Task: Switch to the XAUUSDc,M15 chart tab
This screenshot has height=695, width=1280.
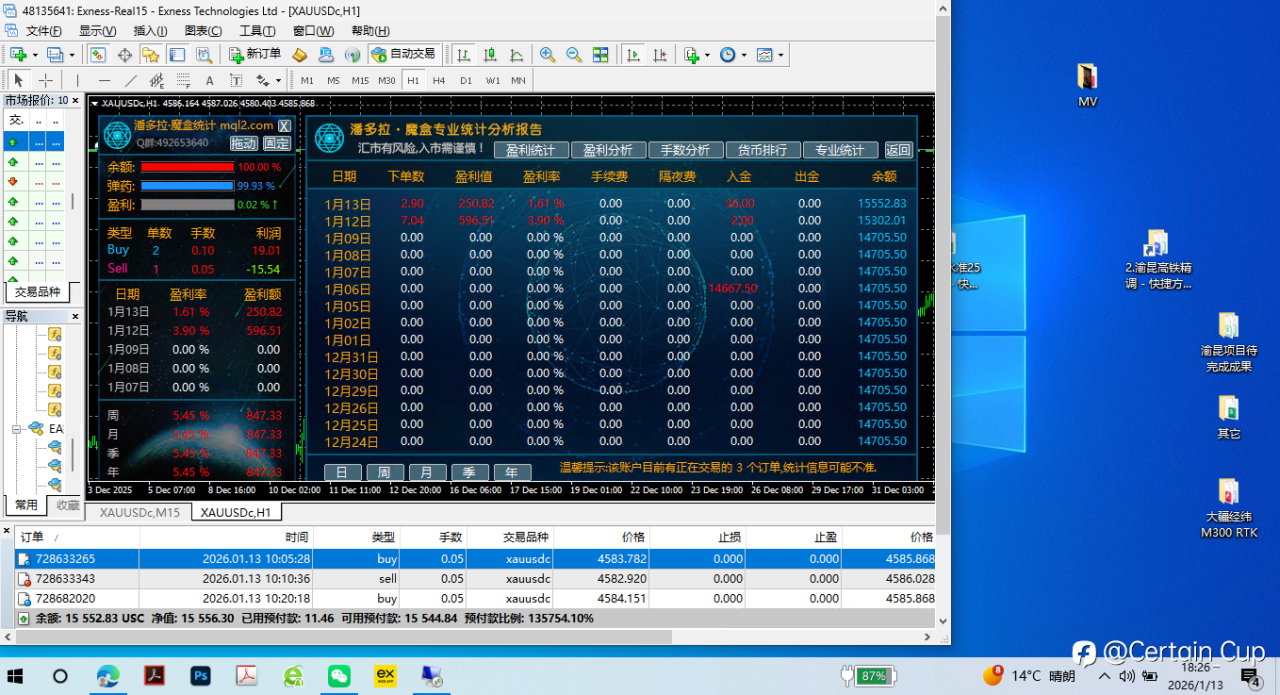Action: 139,512
